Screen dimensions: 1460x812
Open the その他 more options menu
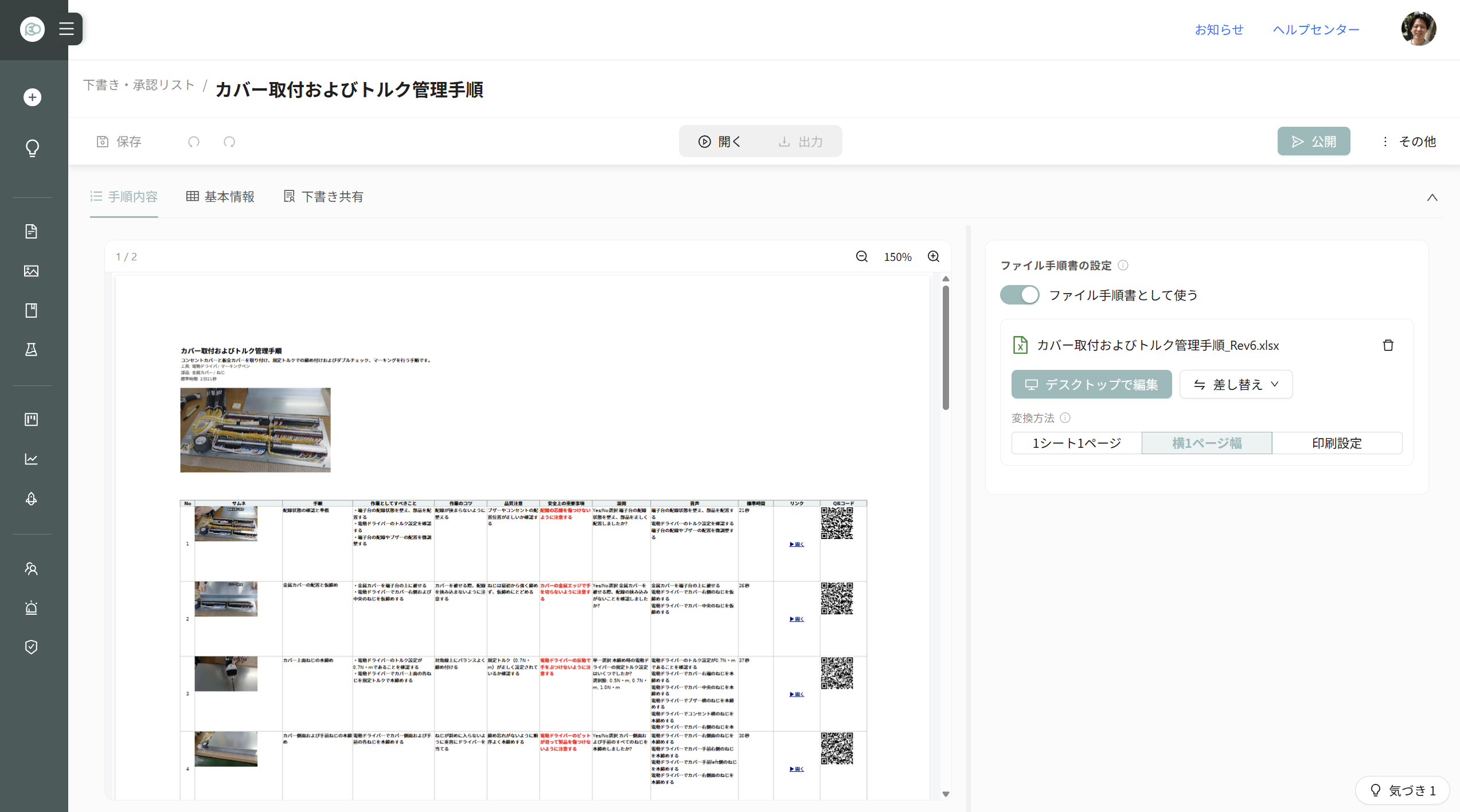click(1410, 142)
